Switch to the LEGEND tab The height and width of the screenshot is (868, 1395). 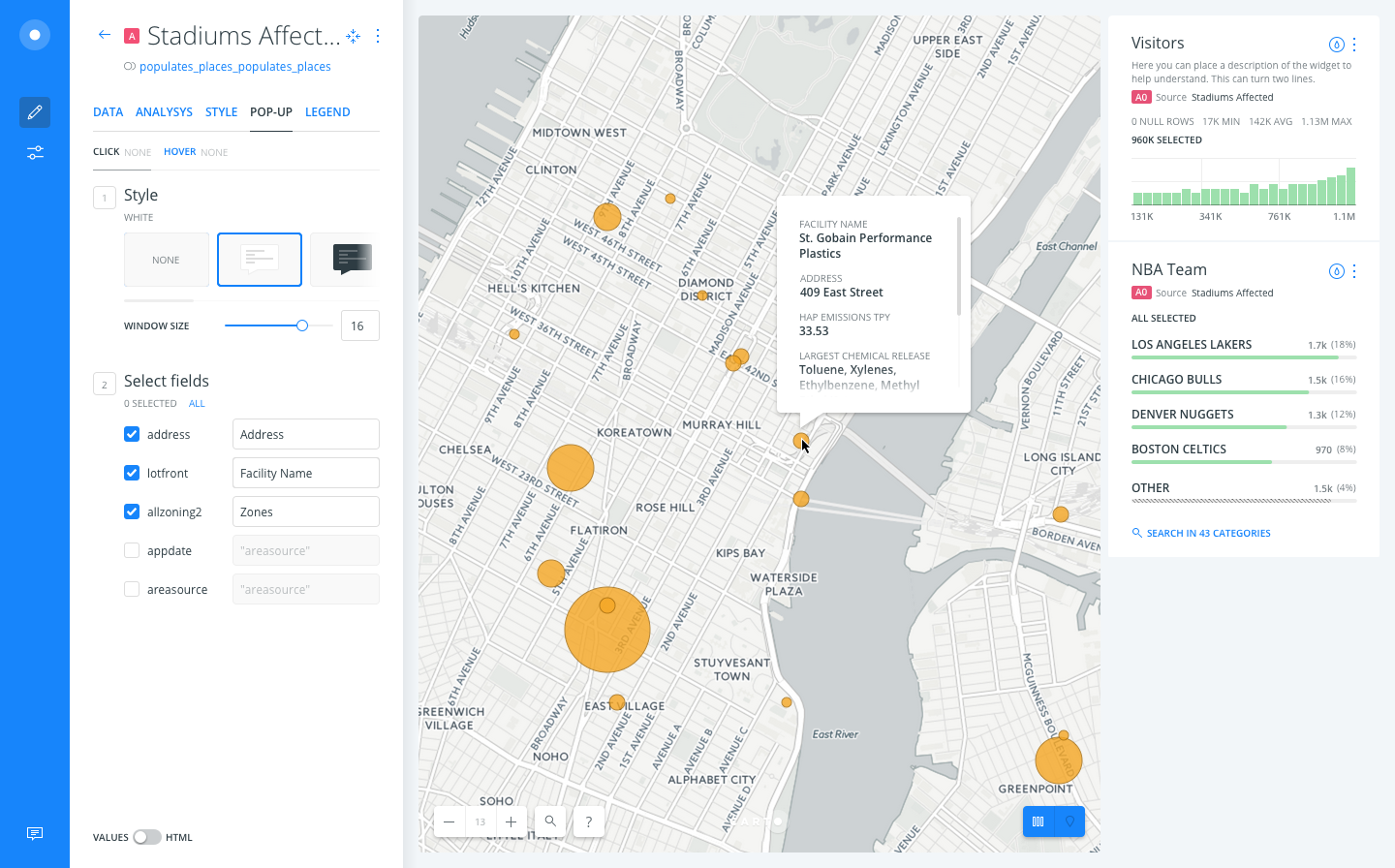[x=327, y=111]
